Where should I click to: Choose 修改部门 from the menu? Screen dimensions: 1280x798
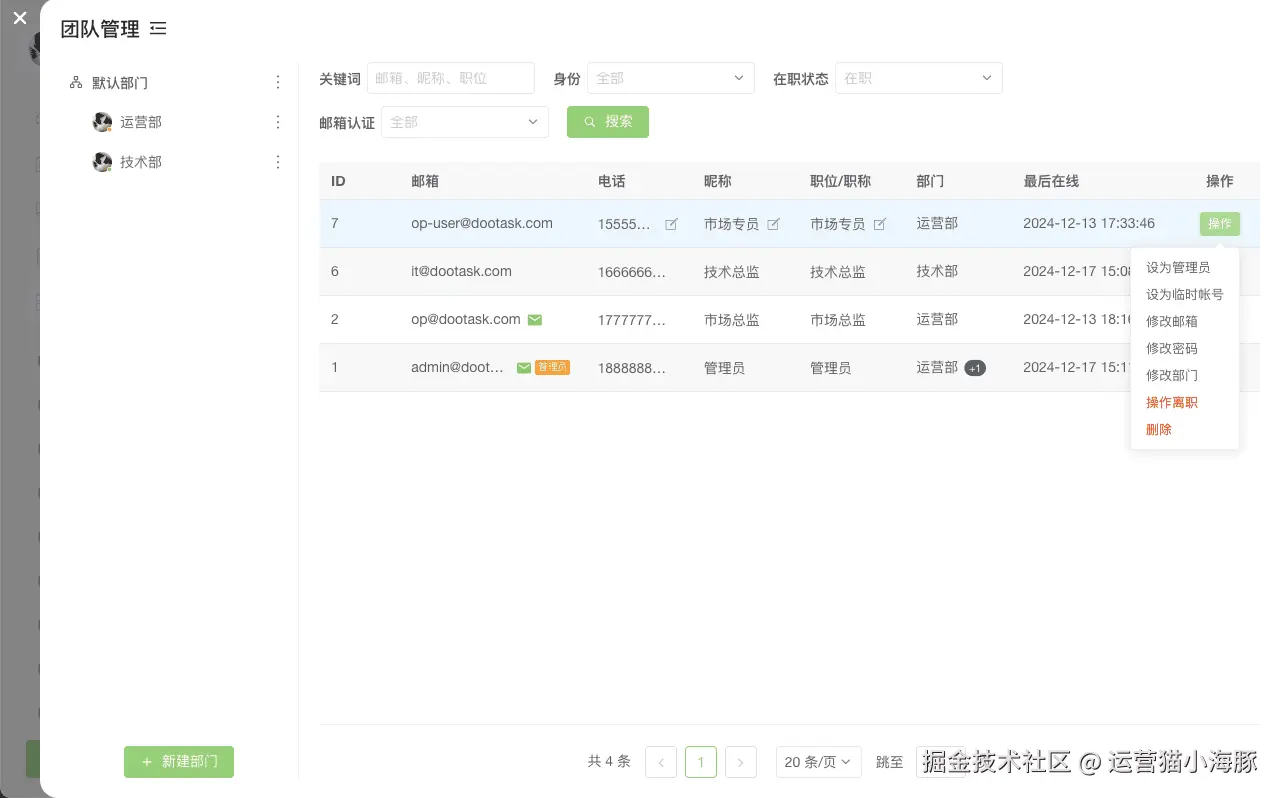pyautogui.click(x=1185, y=376)
